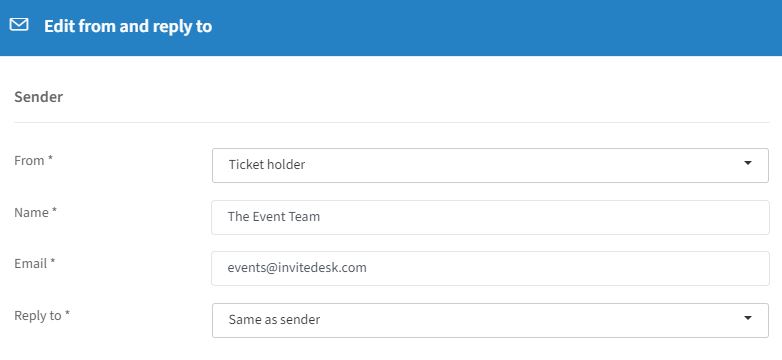The width and height of the screenshot is (782, 360).
Task: Click the required asterisk next to Reply to
Action: point(67,314)
